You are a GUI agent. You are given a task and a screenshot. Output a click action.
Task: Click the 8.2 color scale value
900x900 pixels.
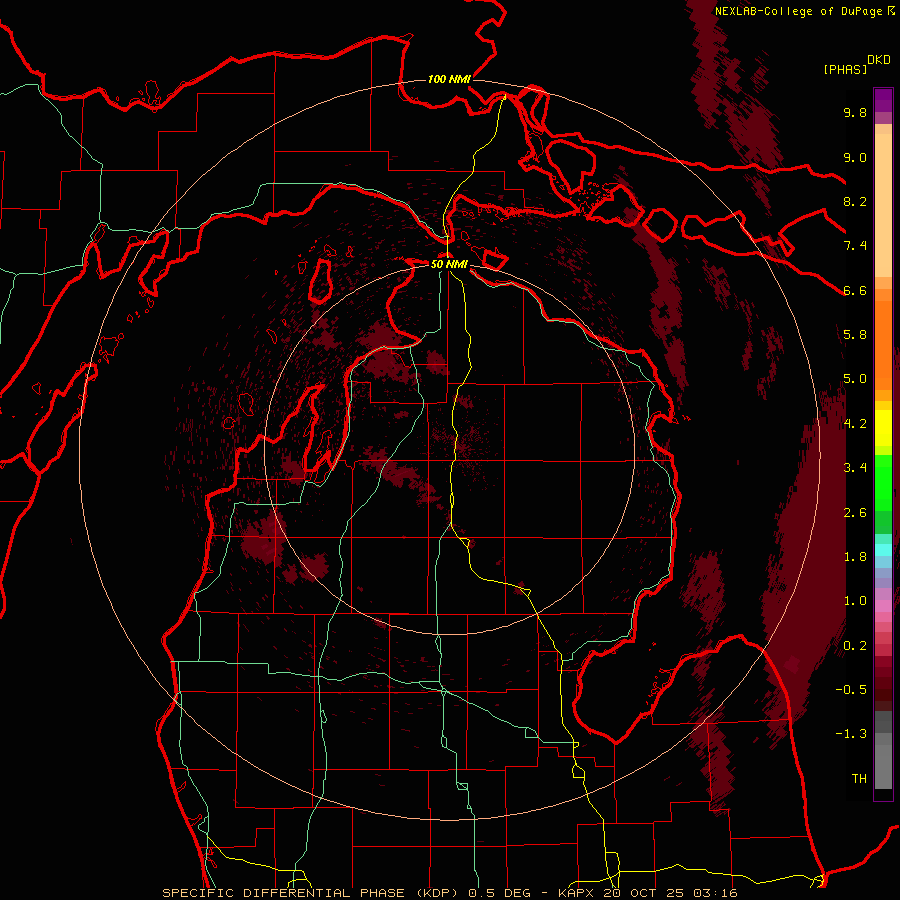click(855, 201)
